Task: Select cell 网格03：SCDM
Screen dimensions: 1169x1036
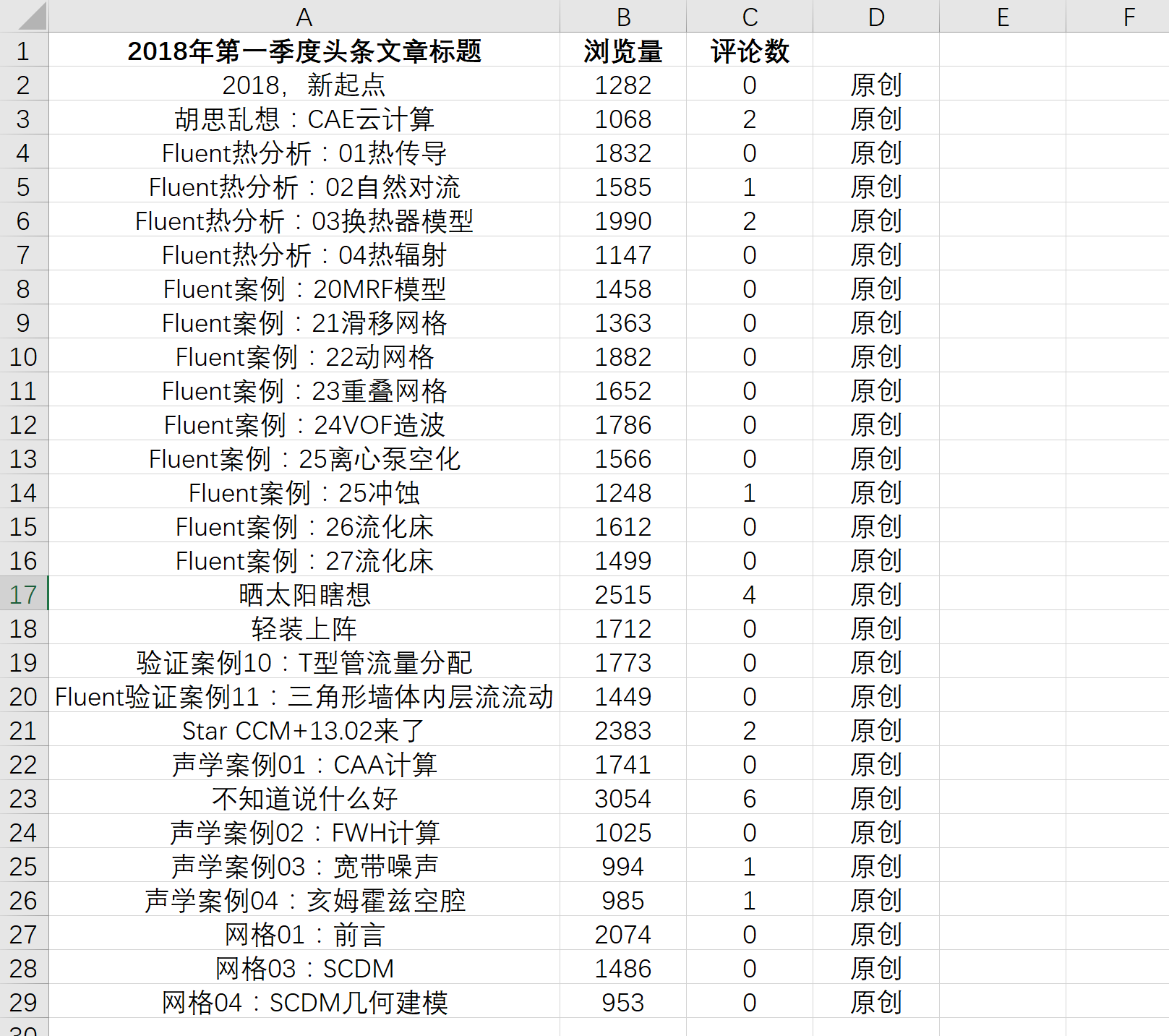Action: [x=304, y=967]
